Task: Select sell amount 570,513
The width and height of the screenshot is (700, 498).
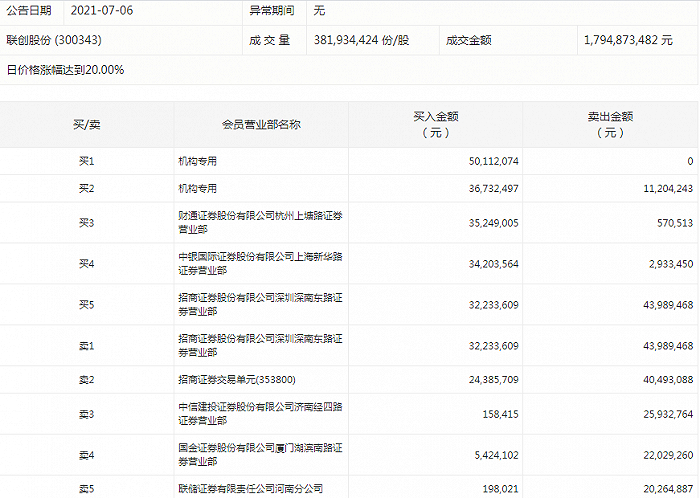Action: tap(675, 223)
